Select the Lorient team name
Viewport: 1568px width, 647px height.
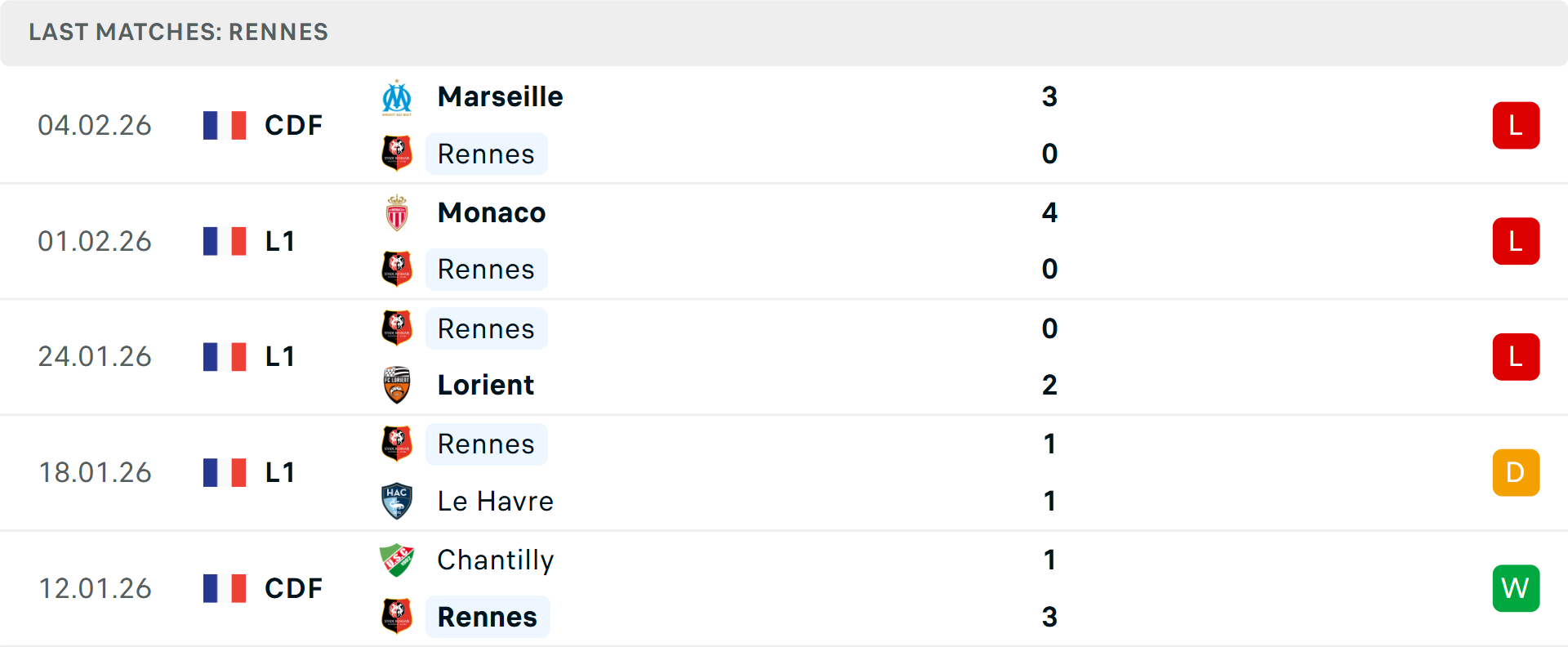(x=486, y=385)
